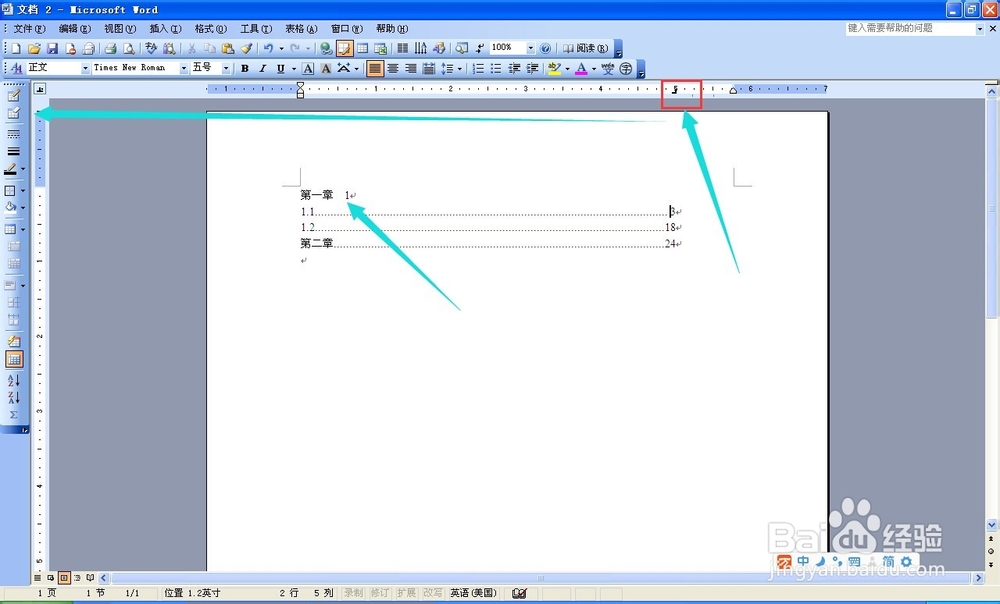Toggle underline formatting
The width and height of the screenshot is (1000, 604).
(x=280, y=68)
